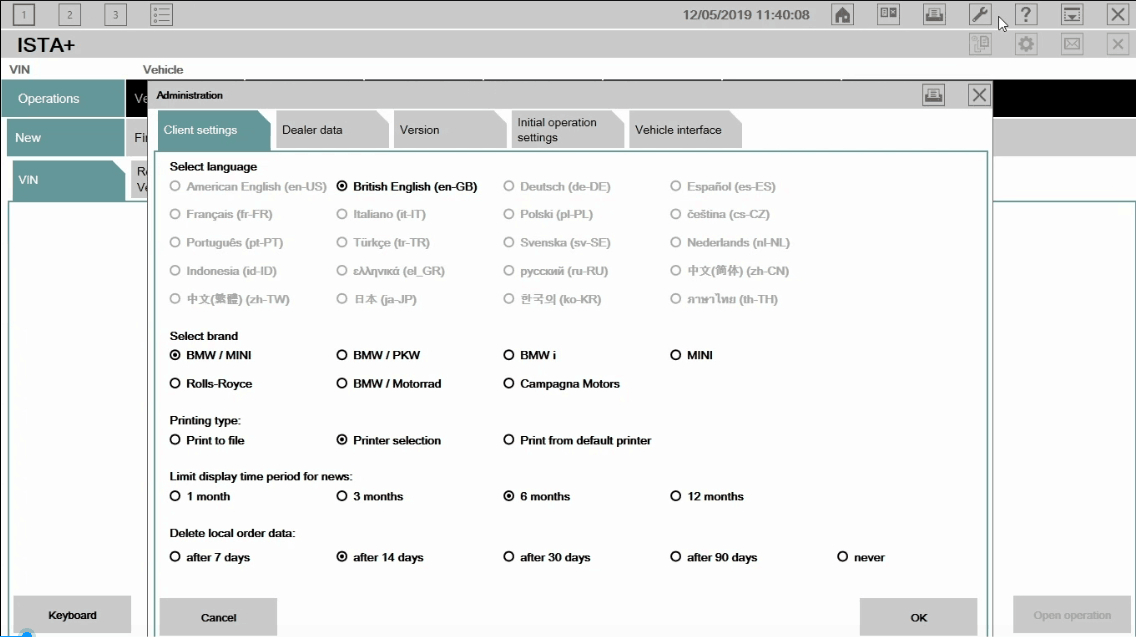1136x637 pixels.
Task: Switch to session 2 in the top bar
Action: 69,14
